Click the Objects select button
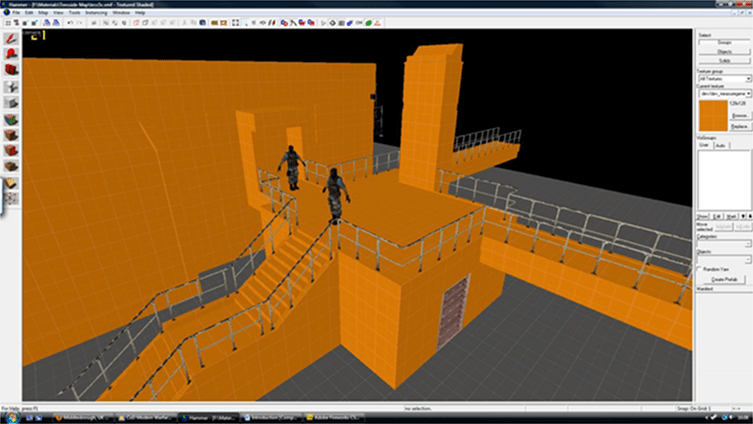The height and width of the screenshot is (424, 753). click(x=724, y=51)
